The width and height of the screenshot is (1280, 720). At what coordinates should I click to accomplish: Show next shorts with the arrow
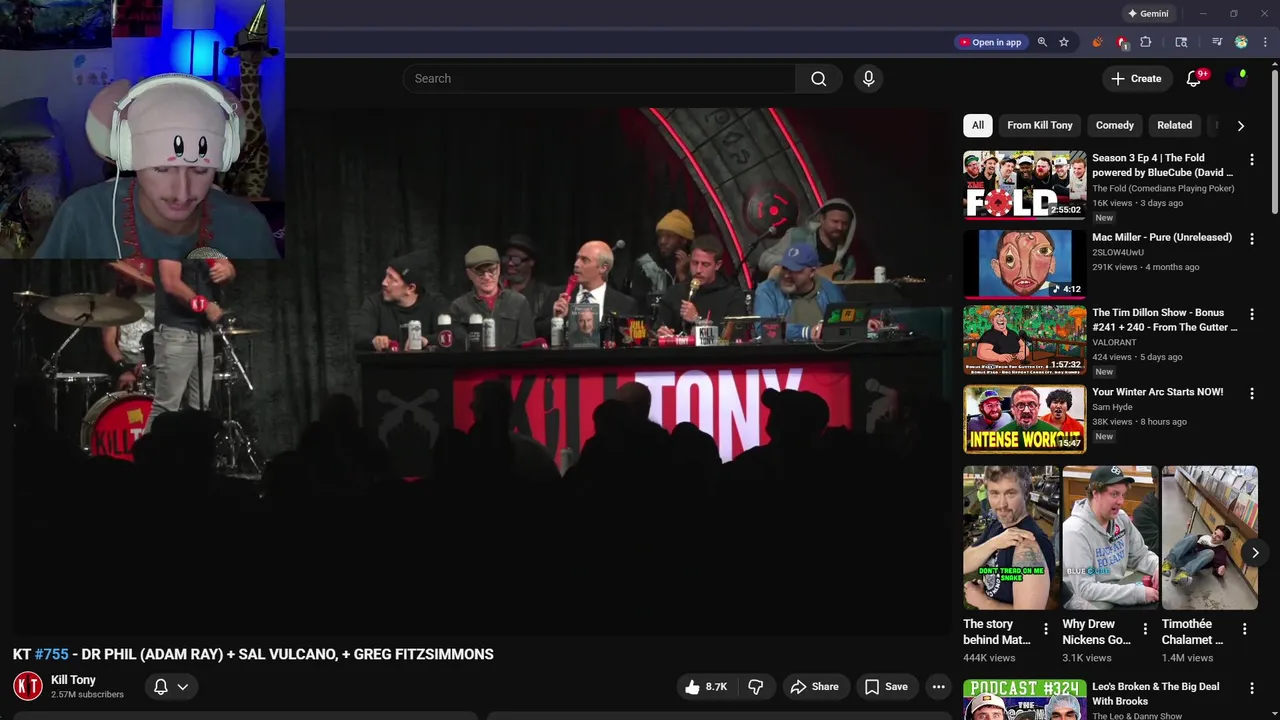pyautogui.click(x=1255, y=552)
